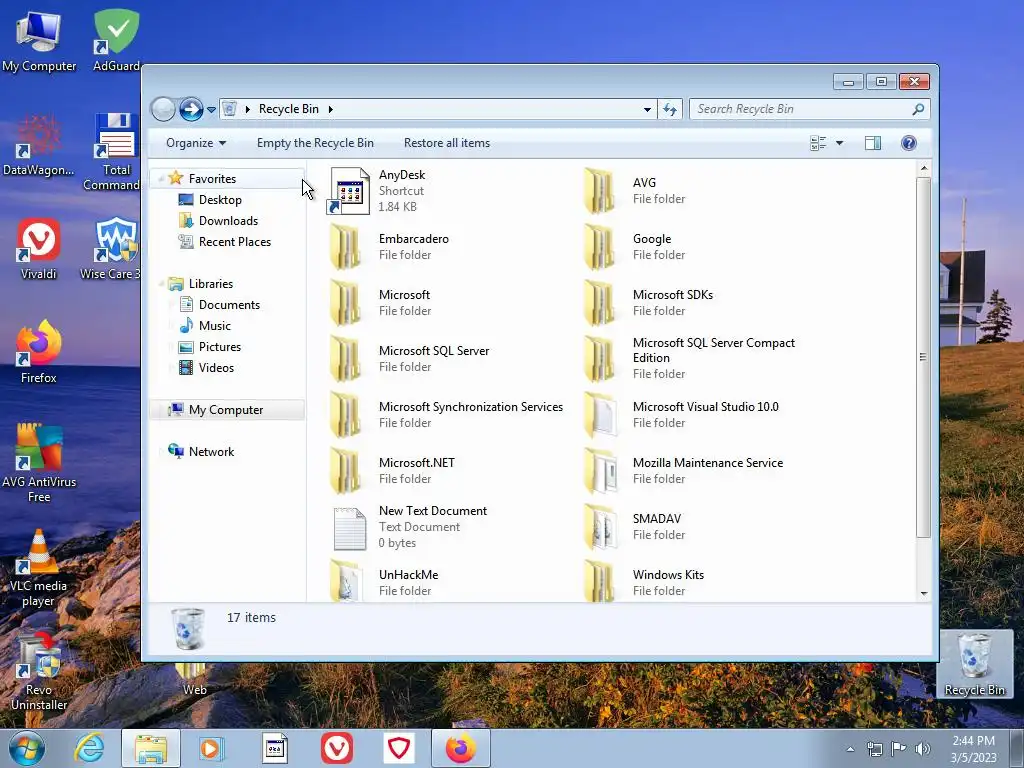
Task: Click the forward navigation arrow button
Action: pyautogui.click(x=191, y=109)
